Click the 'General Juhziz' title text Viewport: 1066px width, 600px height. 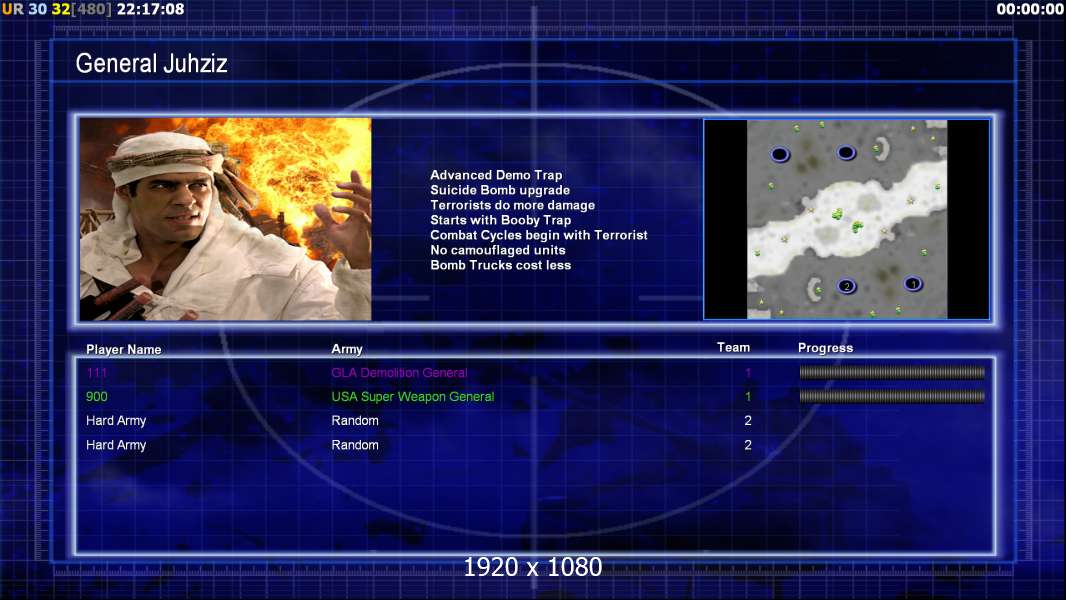click(152, 63)
